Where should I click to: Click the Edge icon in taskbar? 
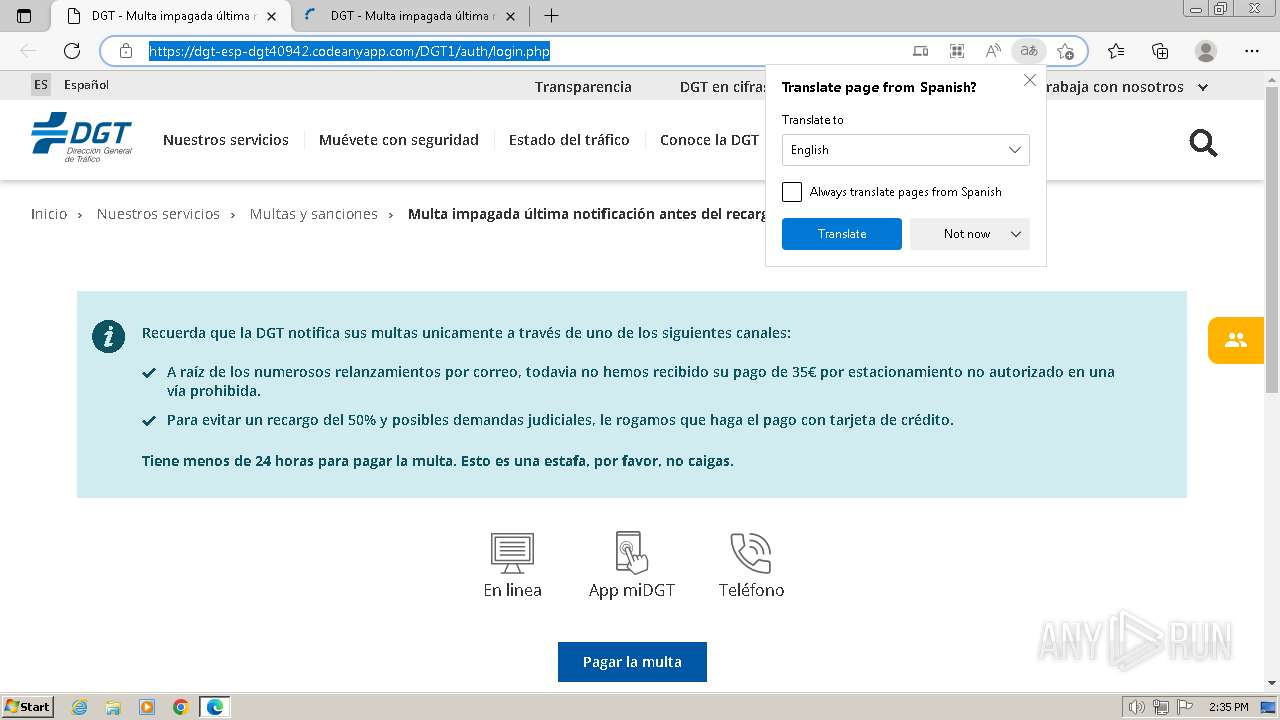(215, 707)
